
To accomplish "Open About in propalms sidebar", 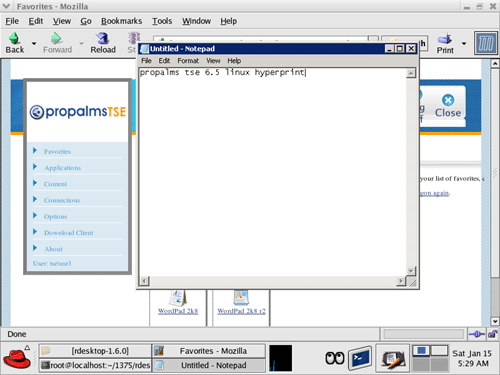I will [53, 249].
